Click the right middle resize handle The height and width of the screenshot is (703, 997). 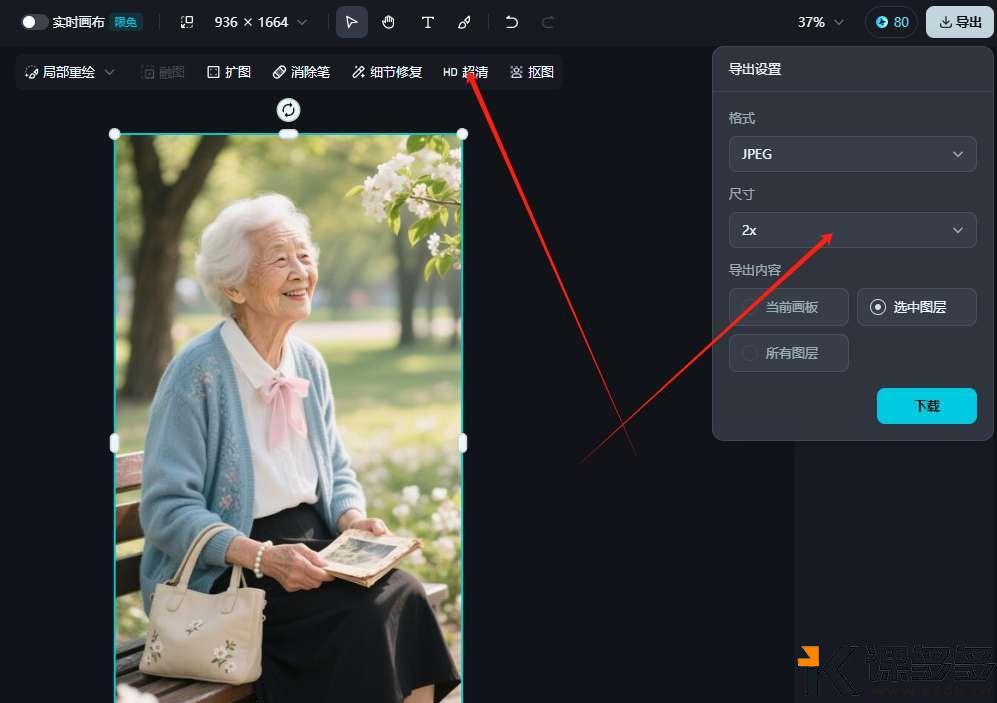462,443
